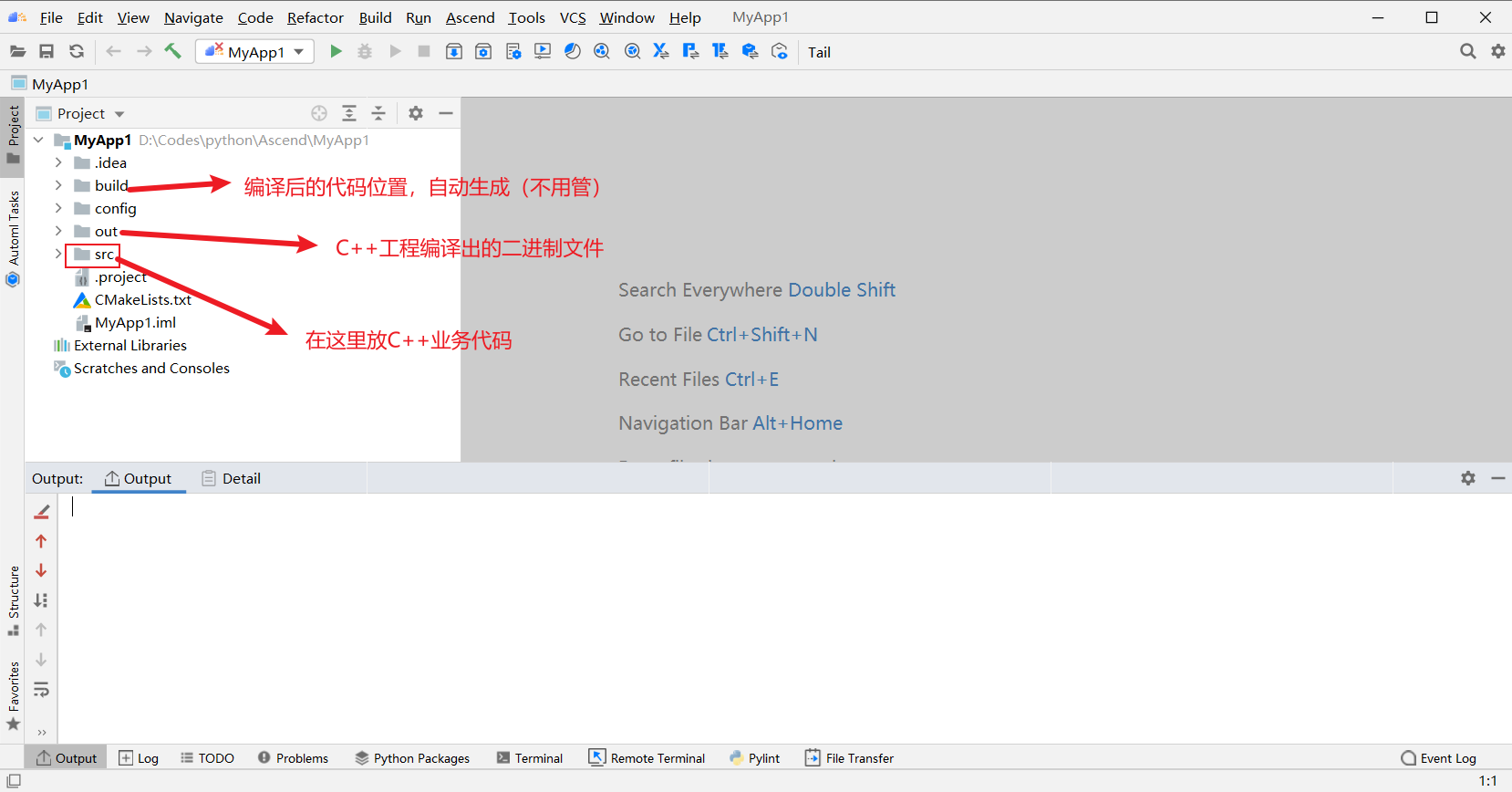Click the tool window quick-access status bar icon
The width and height of the screenshot is (1512, 792).
click(x=14, y=781)
